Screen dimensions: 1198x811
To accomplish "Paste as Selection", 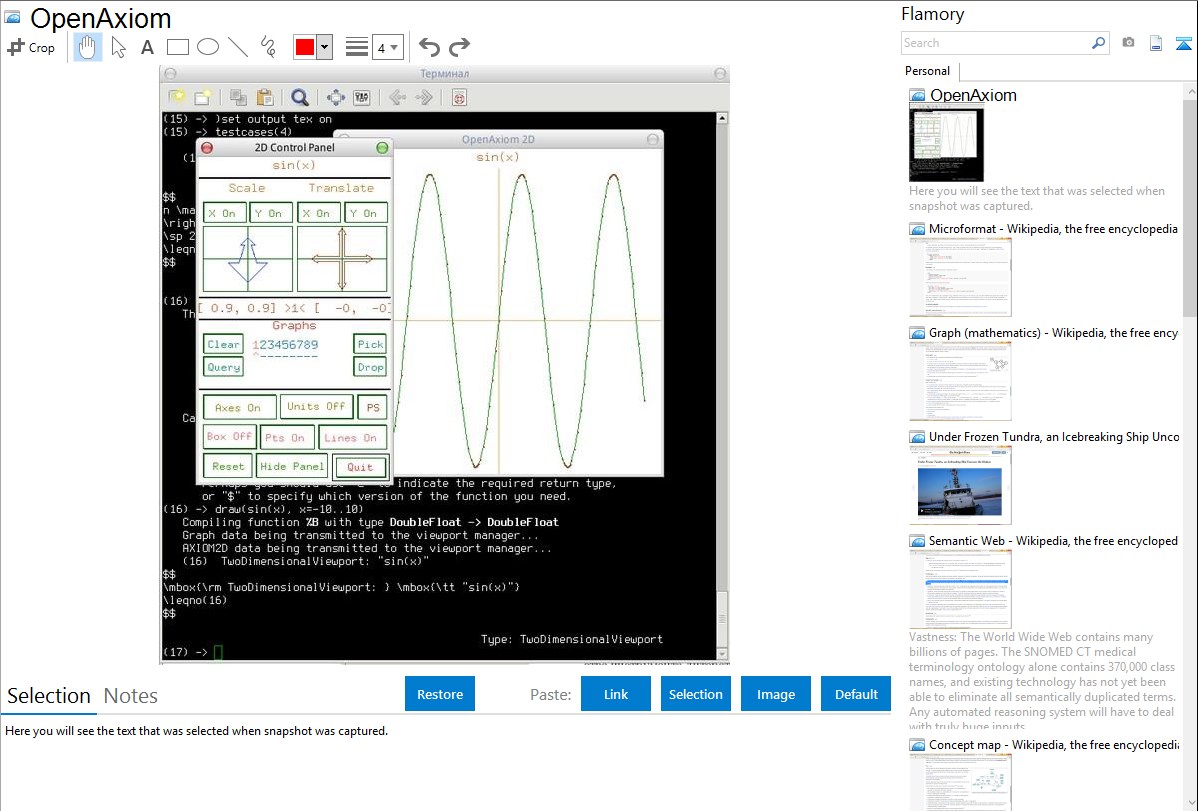I will [x=695, y=694].
